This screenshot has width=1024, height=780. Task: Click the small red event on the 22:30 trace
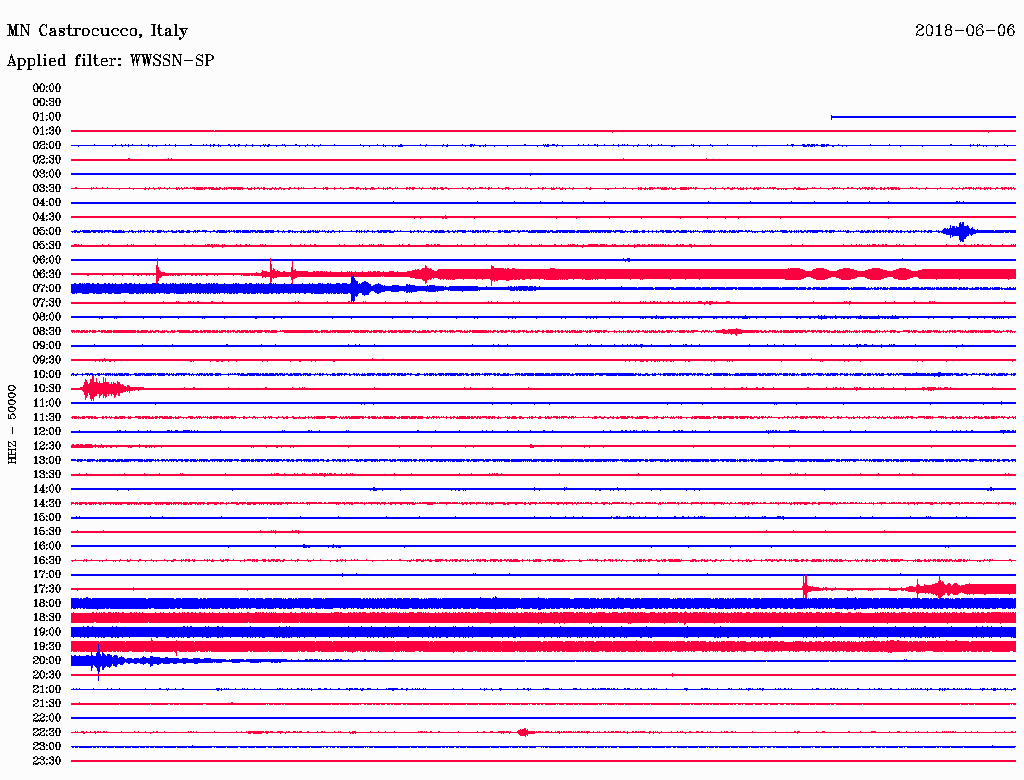click(523, 732)
